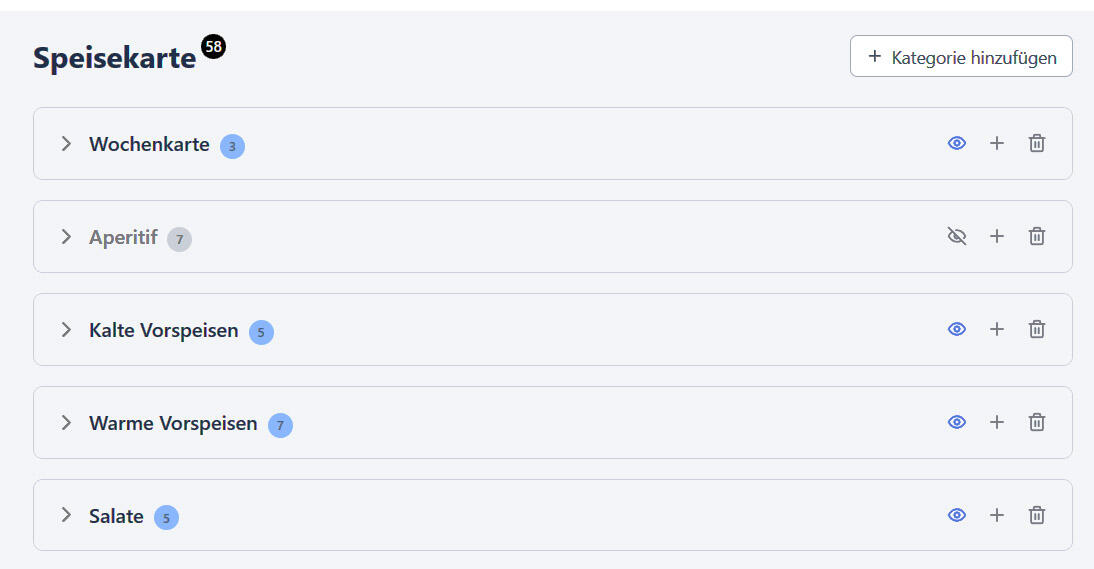This screenshot has width=1094, height=569.
Task: Hide the Wochenkarte category
Action: 957,144
